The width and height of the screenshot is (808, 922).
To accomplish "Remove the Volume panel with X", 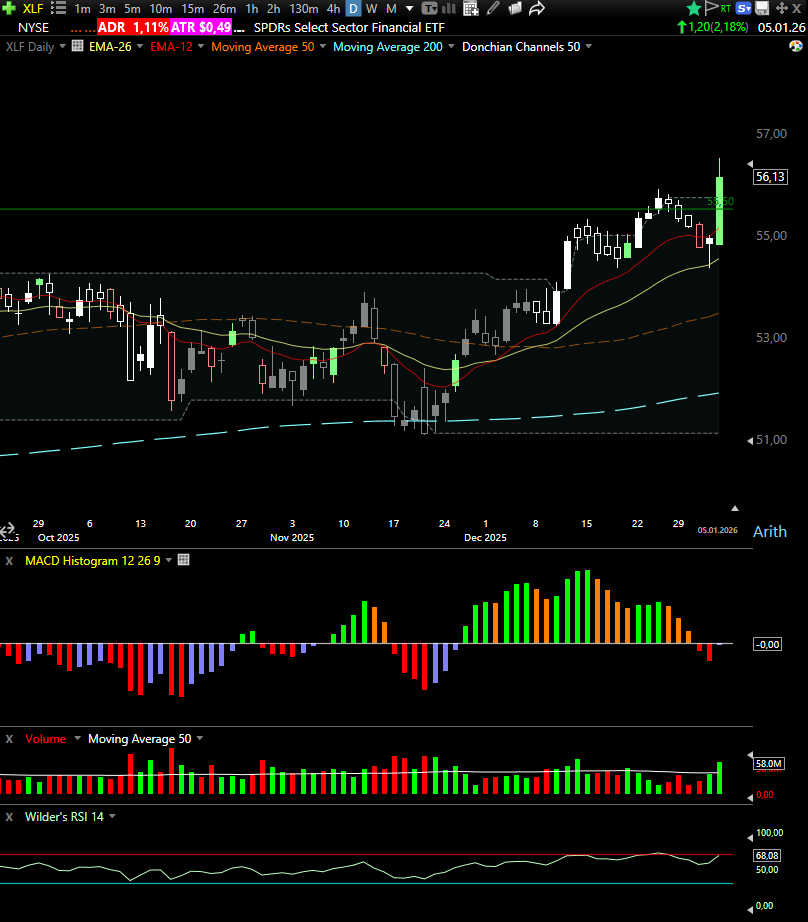I will (x=9, y=739).
